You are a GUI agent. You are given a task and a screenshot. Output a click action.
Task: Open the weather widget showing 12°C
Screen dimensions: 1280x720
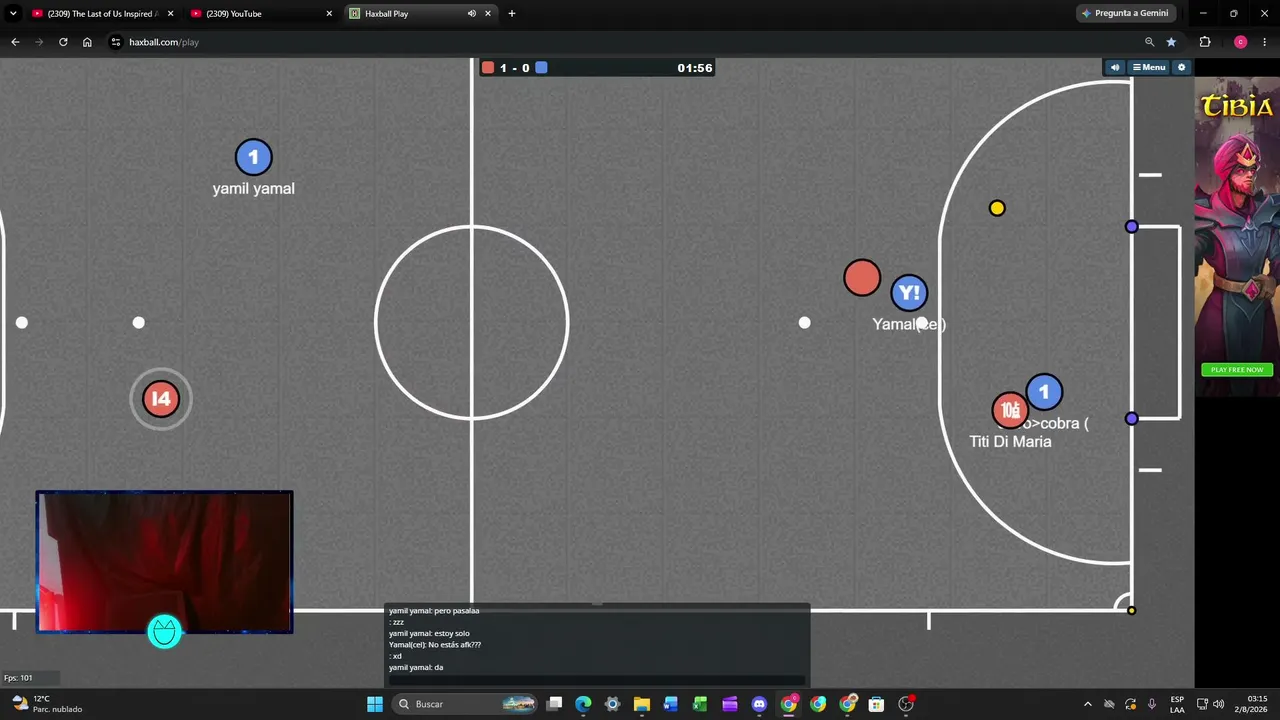coord(46,704)
